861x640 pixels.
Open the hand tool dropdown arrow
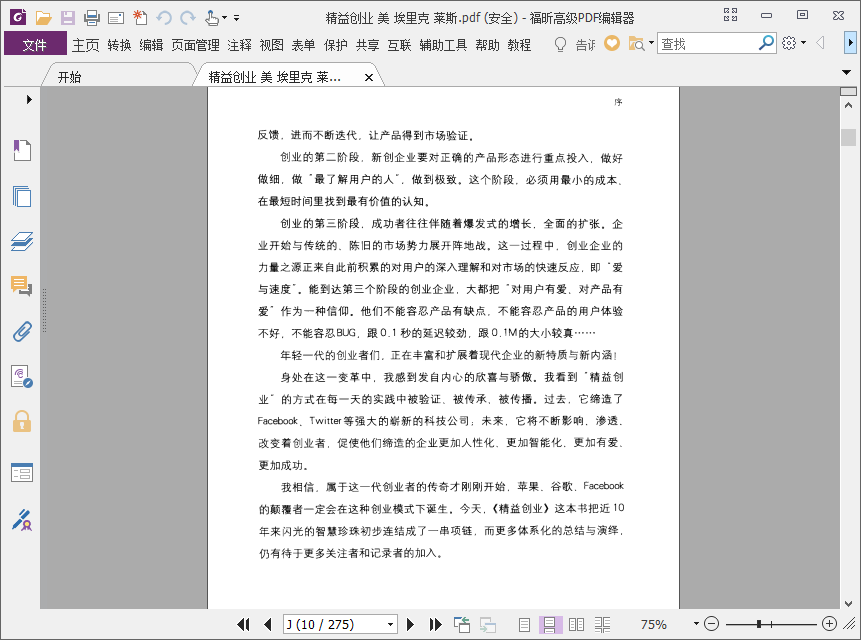pyautogui.click(x=224, y=18)
